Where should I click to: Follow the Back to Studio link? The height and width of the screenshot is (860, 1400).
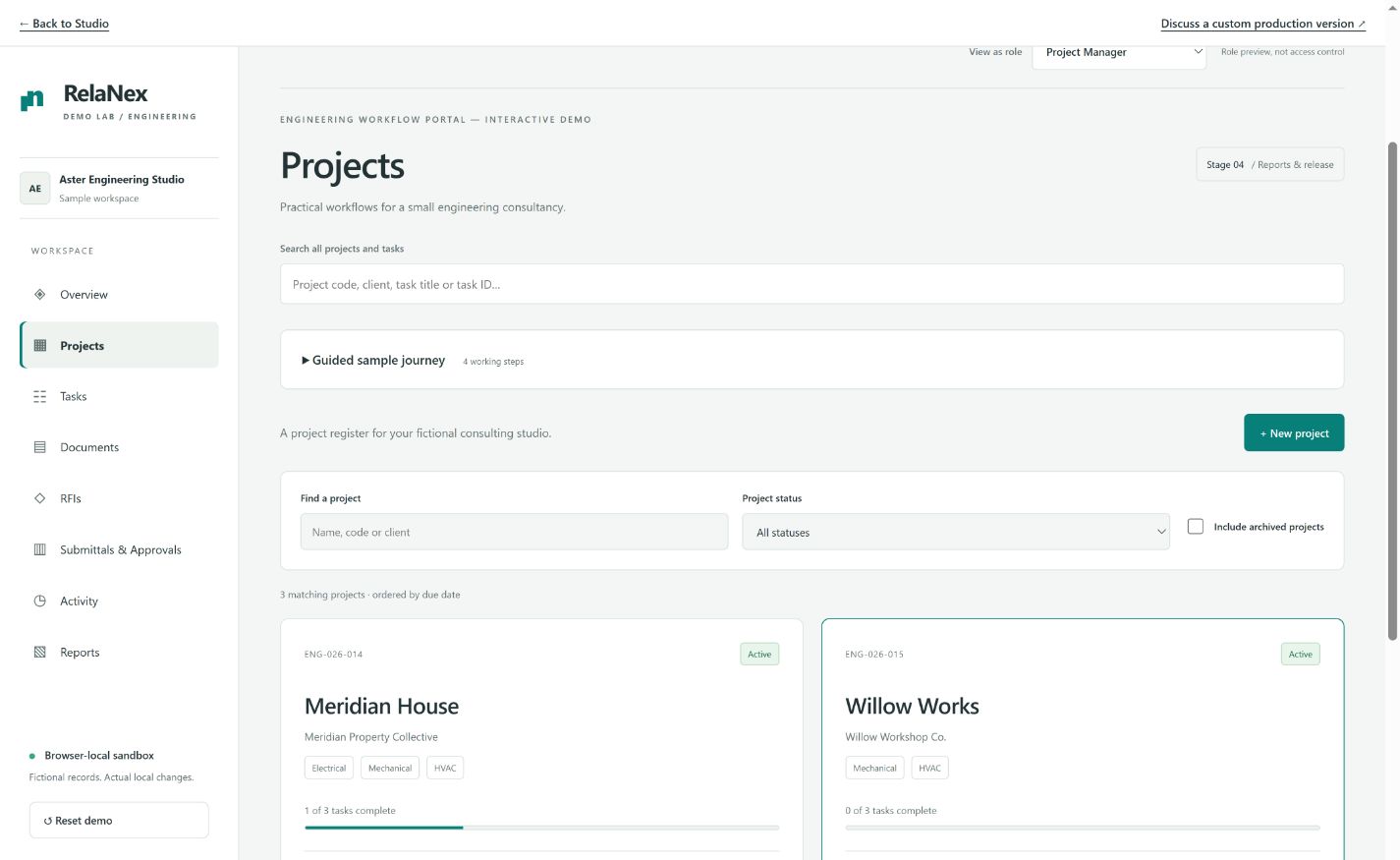coord(64,24)
